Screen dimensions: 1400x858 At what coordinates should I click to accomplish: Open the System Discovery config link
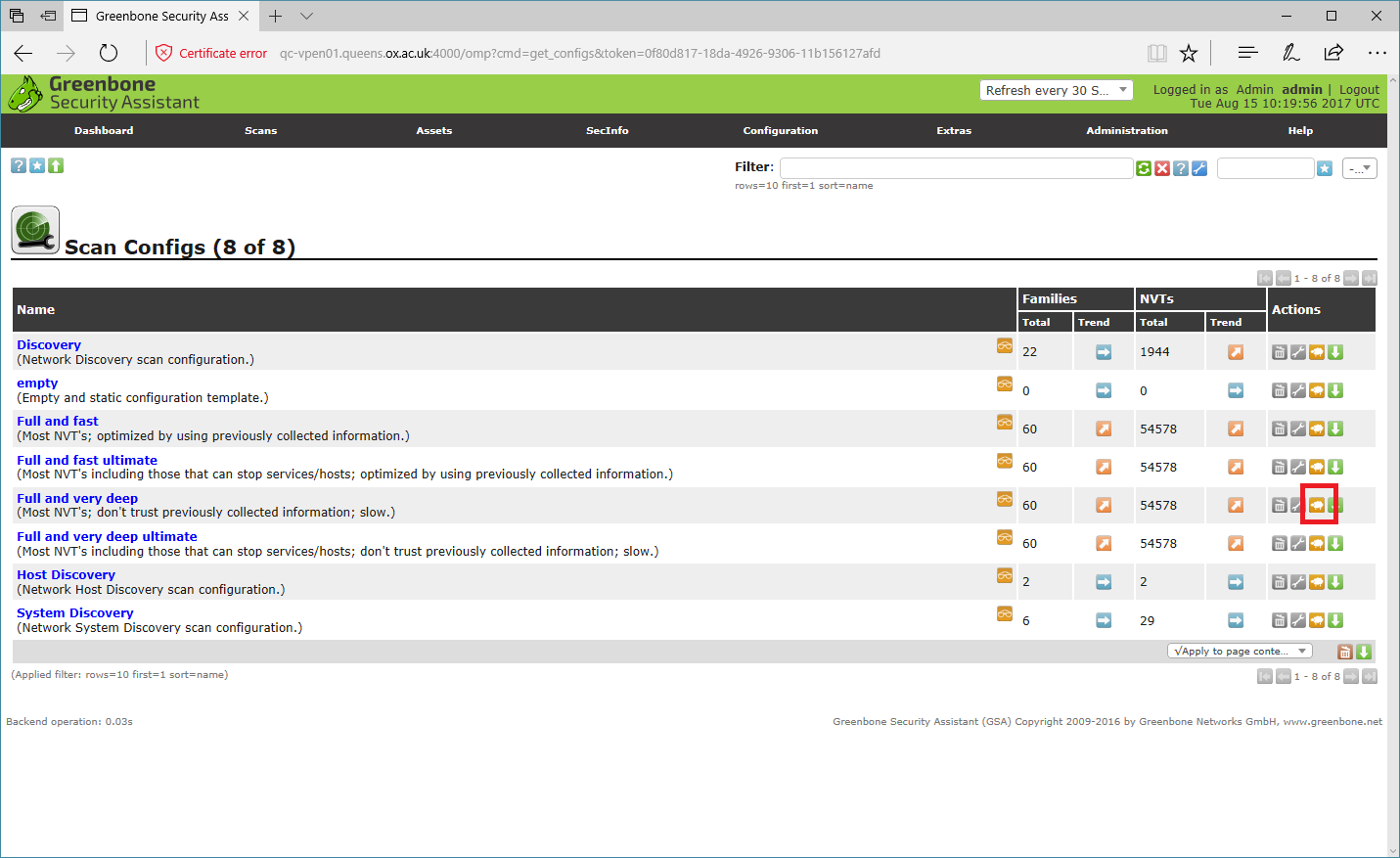pyautogui.click(x=74, y=612)
